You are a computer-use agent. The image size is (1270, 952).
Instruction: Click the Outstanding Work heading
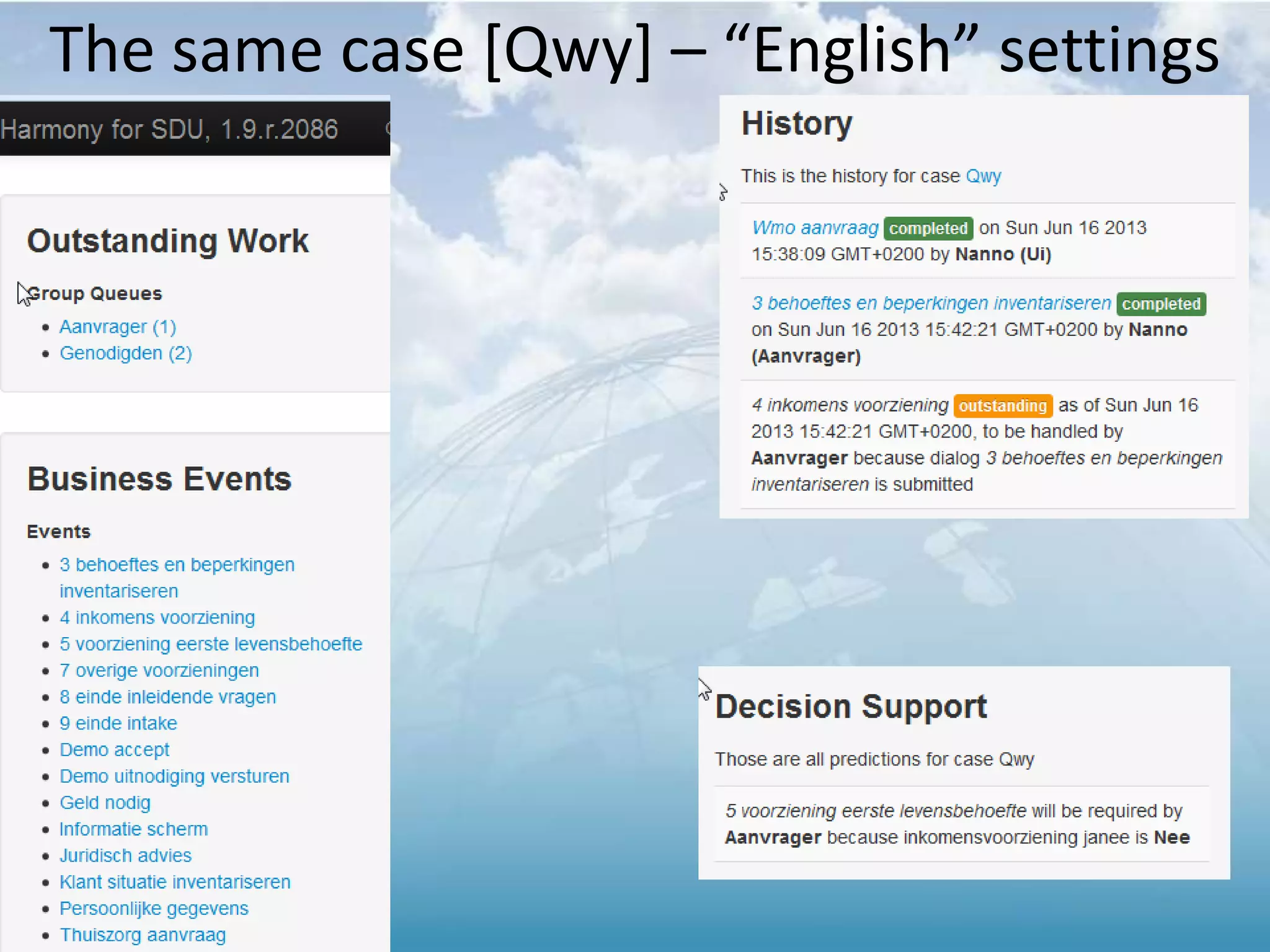pyautogui.click(x=168, y=240)
